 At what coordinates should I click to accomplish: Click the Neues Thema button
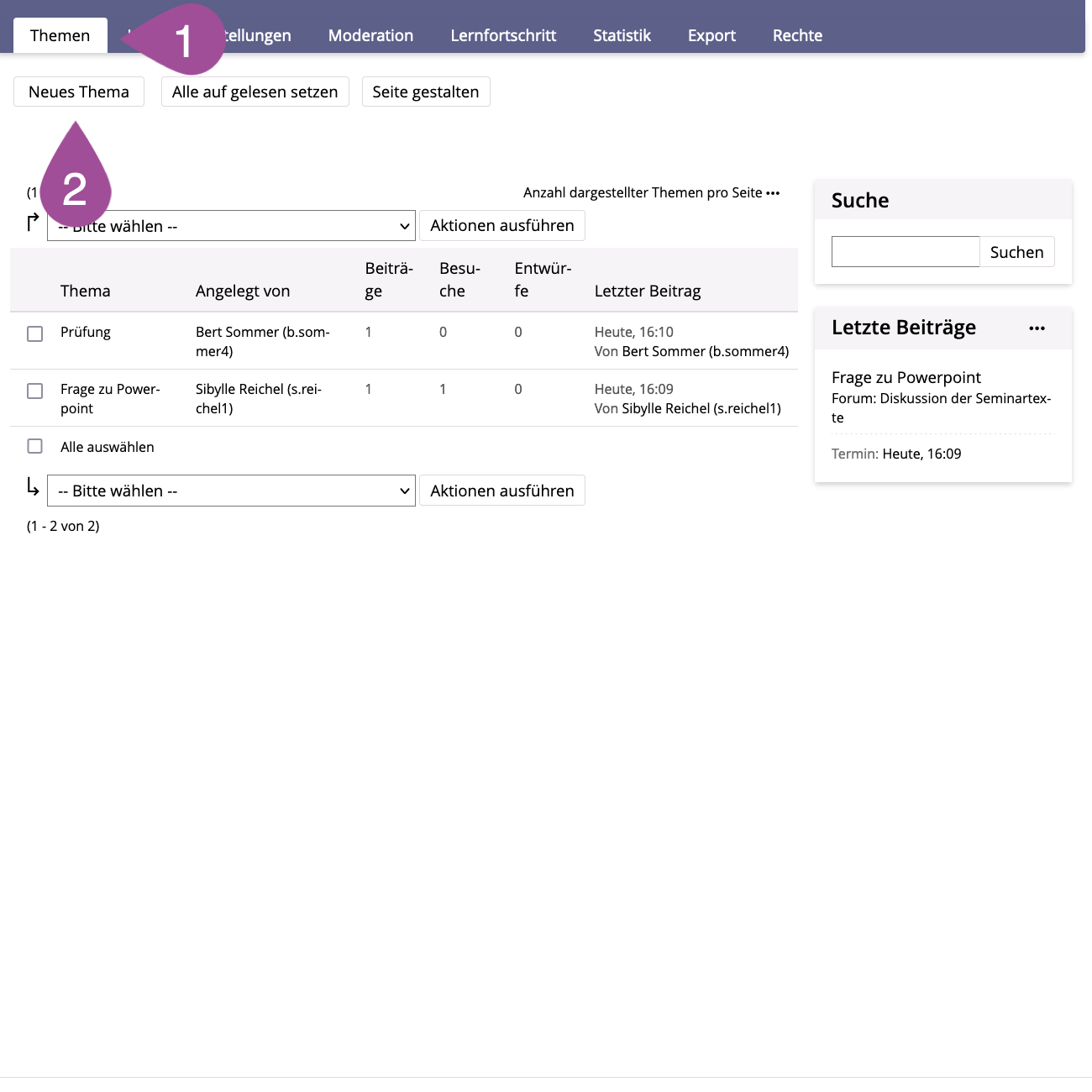click(x=79, y=92)
